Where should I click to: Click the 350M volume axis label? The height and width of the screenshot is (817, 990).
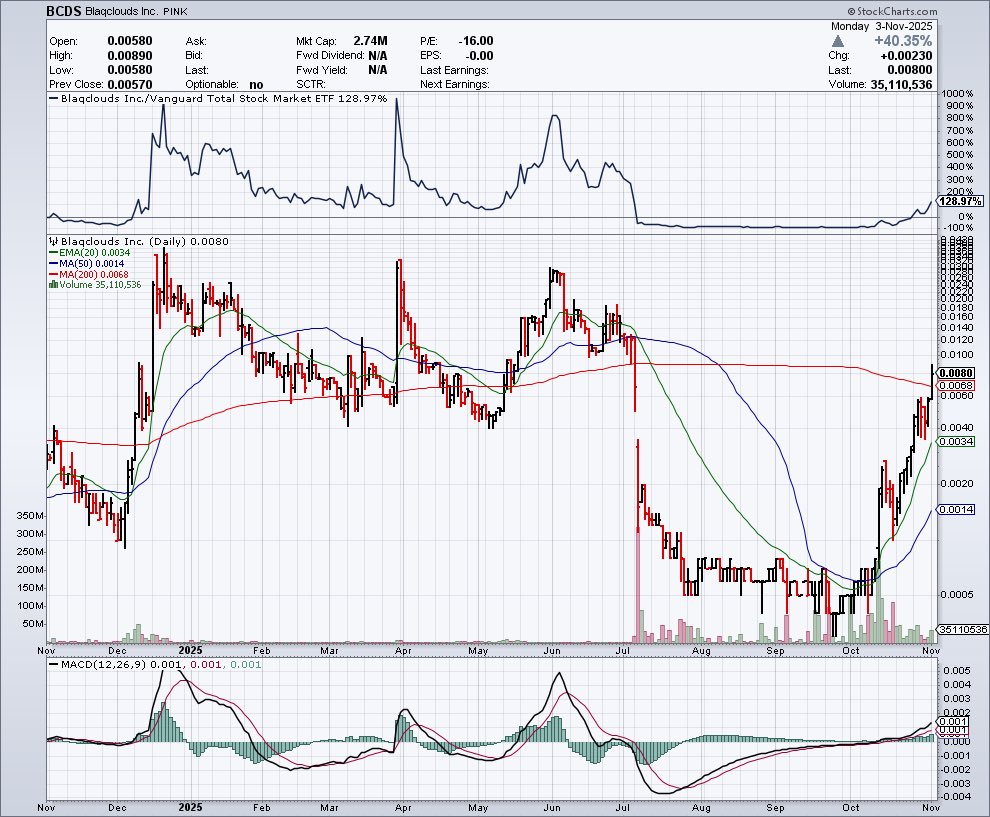click(30, 516)
